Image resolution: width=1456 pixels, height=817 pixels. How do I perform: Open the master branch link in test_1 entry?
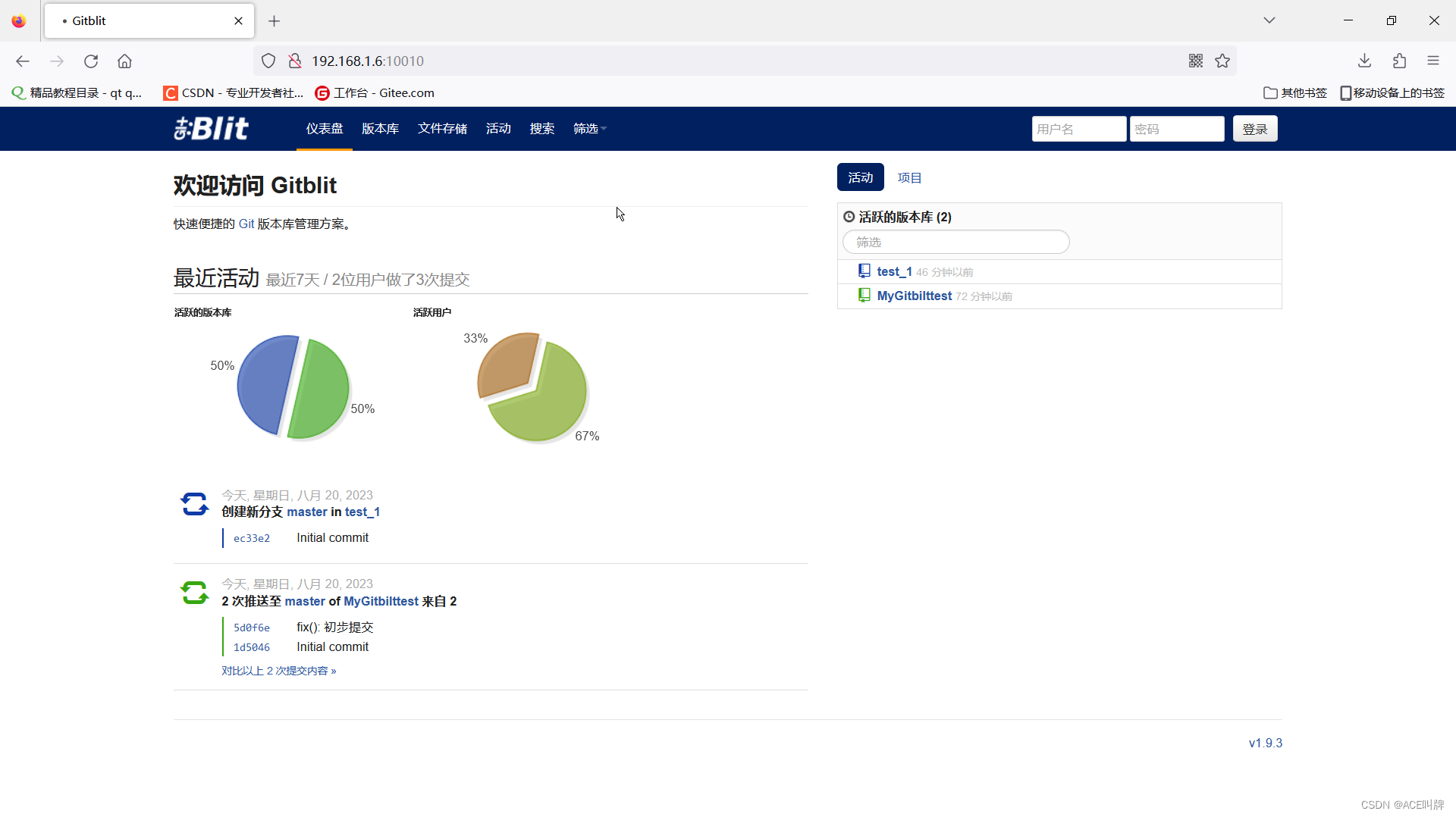(x=307, y=512)
